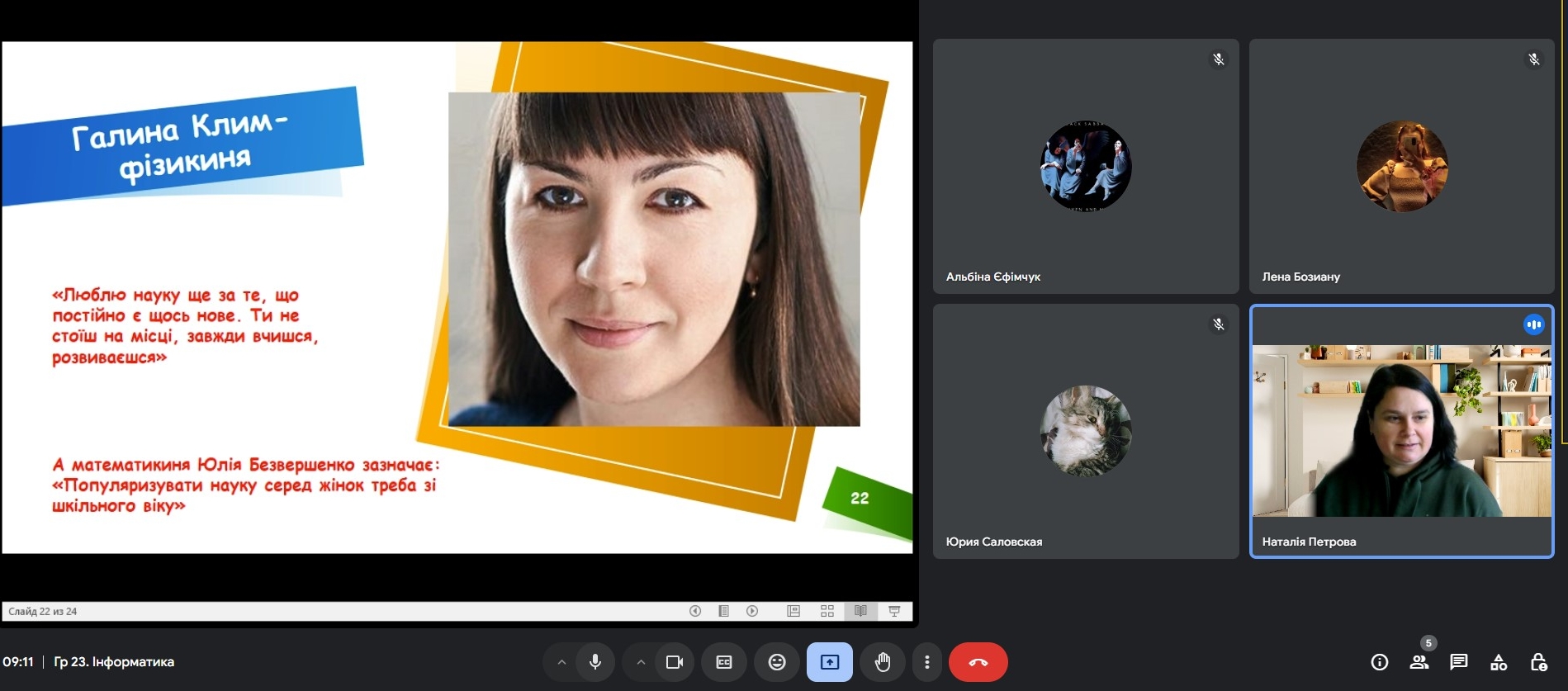Screen dimensions: 1568x691
Task: Turn on closed captions
Action: (x=724, y=662)
